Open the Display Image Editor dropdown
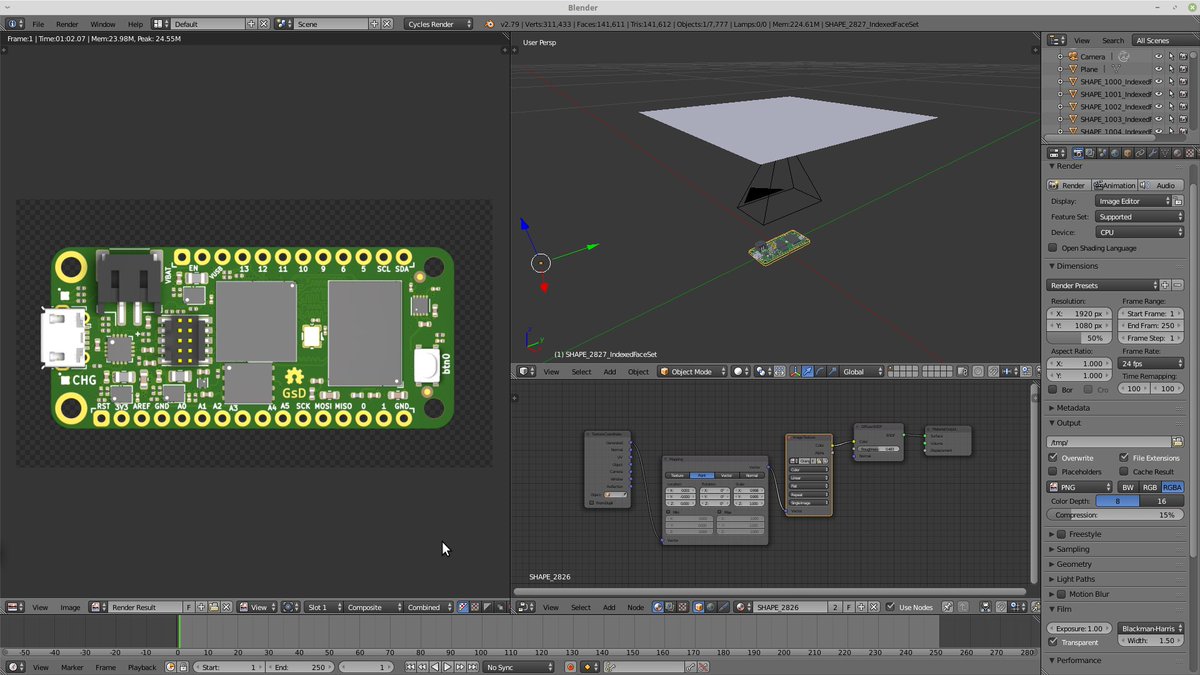Image resolution: width=1200 pixels, height=675 pixels. [1134, 201]
